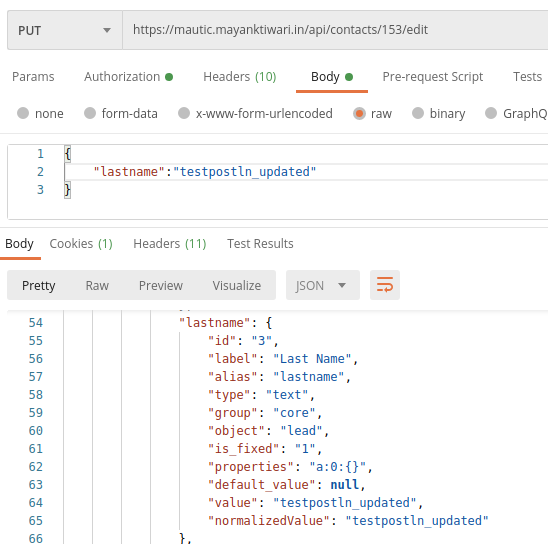Open the Test Results tab
Screen dimensions: 548x544
point(260,244)
